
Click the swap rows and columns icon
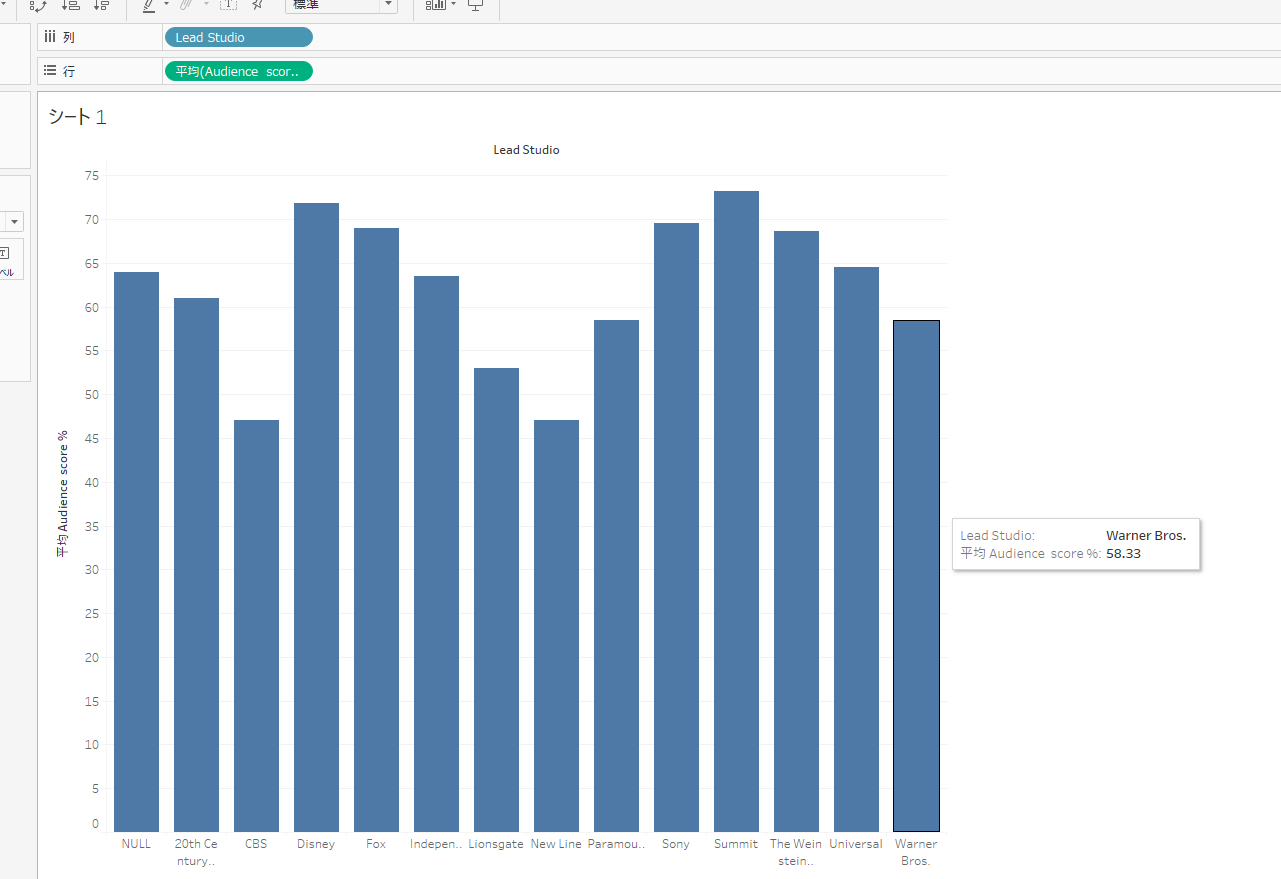[39, 5]
